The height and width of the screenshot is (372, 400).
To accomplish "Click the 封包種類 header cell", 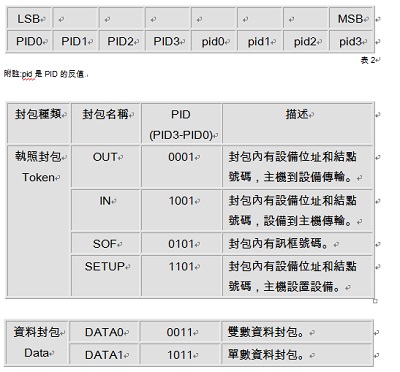I will [39, 124].
